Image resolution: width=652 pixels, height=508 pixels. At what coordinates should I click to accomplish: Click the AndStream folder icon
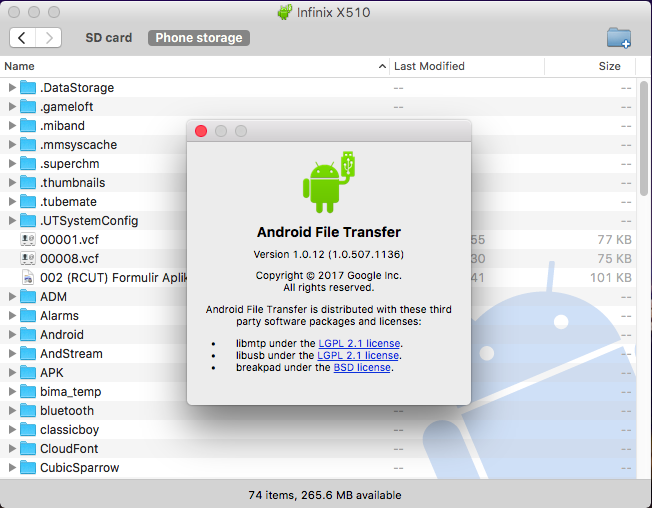tap(28, 353)
